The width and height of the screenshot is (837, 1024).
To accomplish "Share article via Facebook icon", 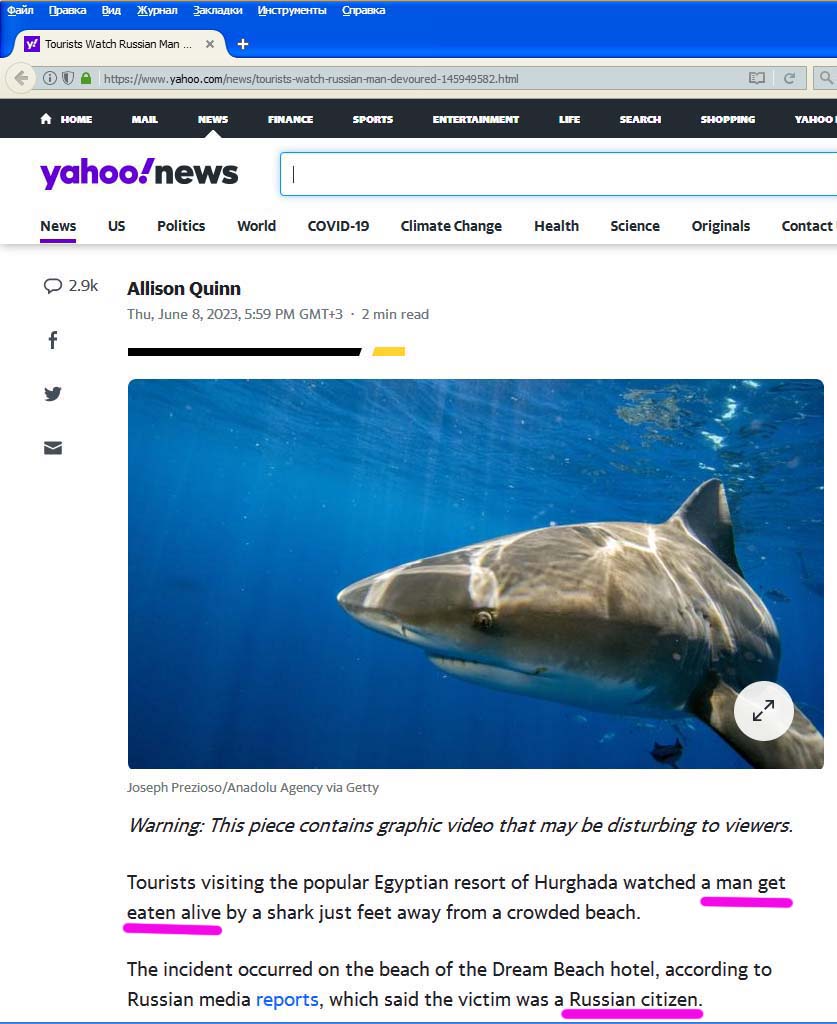I will pos(53,340).
